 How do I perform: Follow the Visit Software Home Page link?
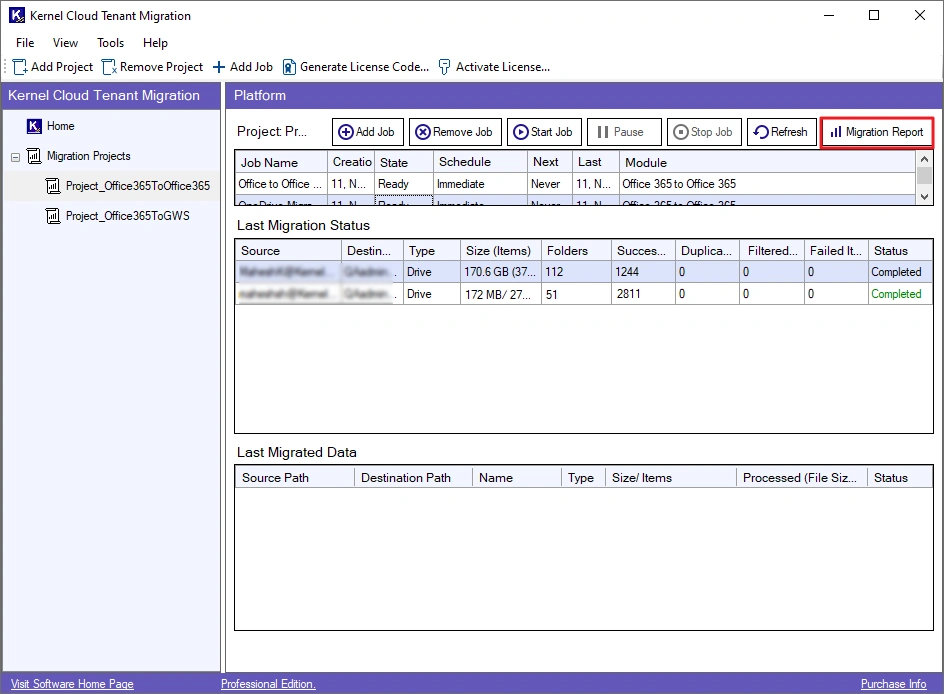(72, 684)
